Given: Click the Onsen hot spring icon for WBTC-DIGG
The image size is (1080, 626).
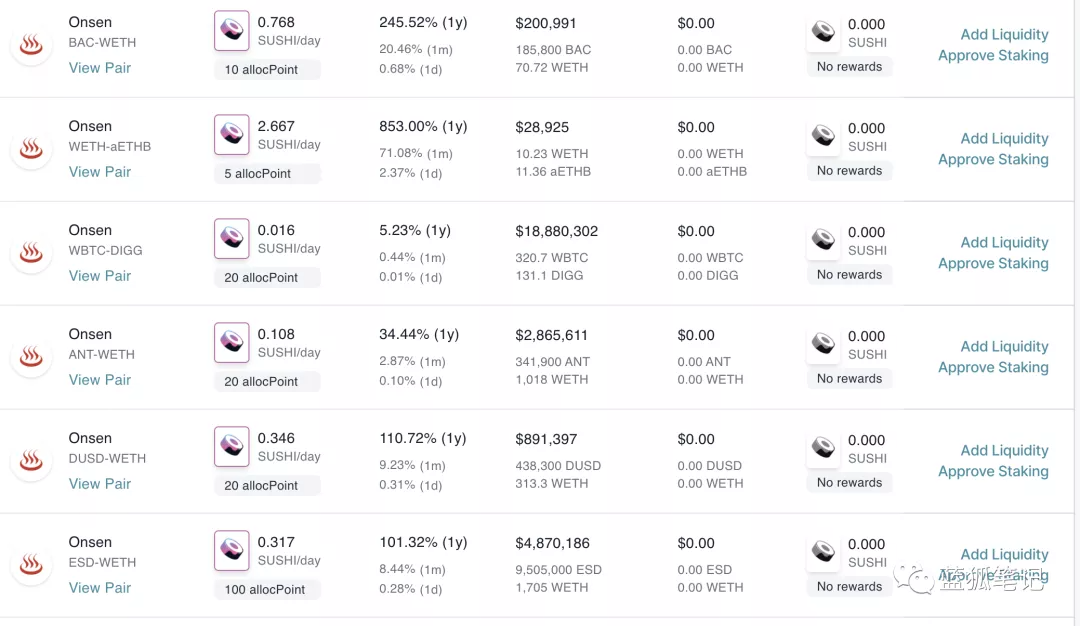Looking at the screenshot, I should [x=31, y=253].
